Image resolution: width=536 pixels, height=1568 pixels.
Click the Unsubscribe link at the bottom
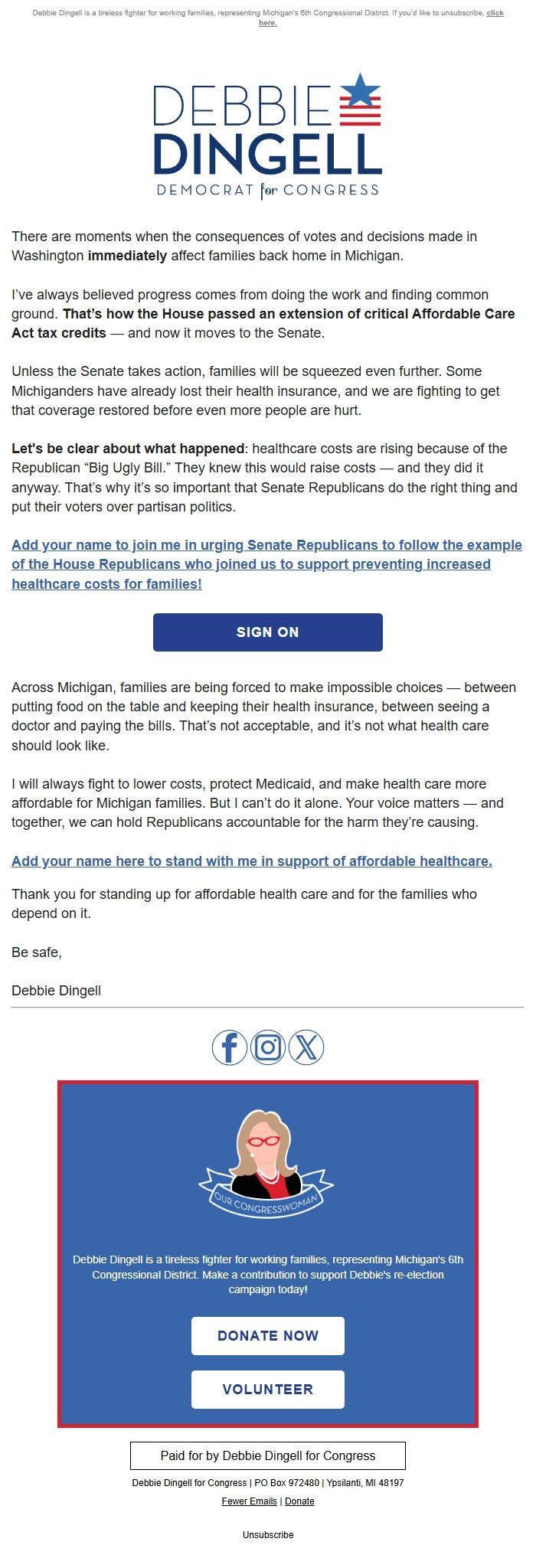[267, 1534]
